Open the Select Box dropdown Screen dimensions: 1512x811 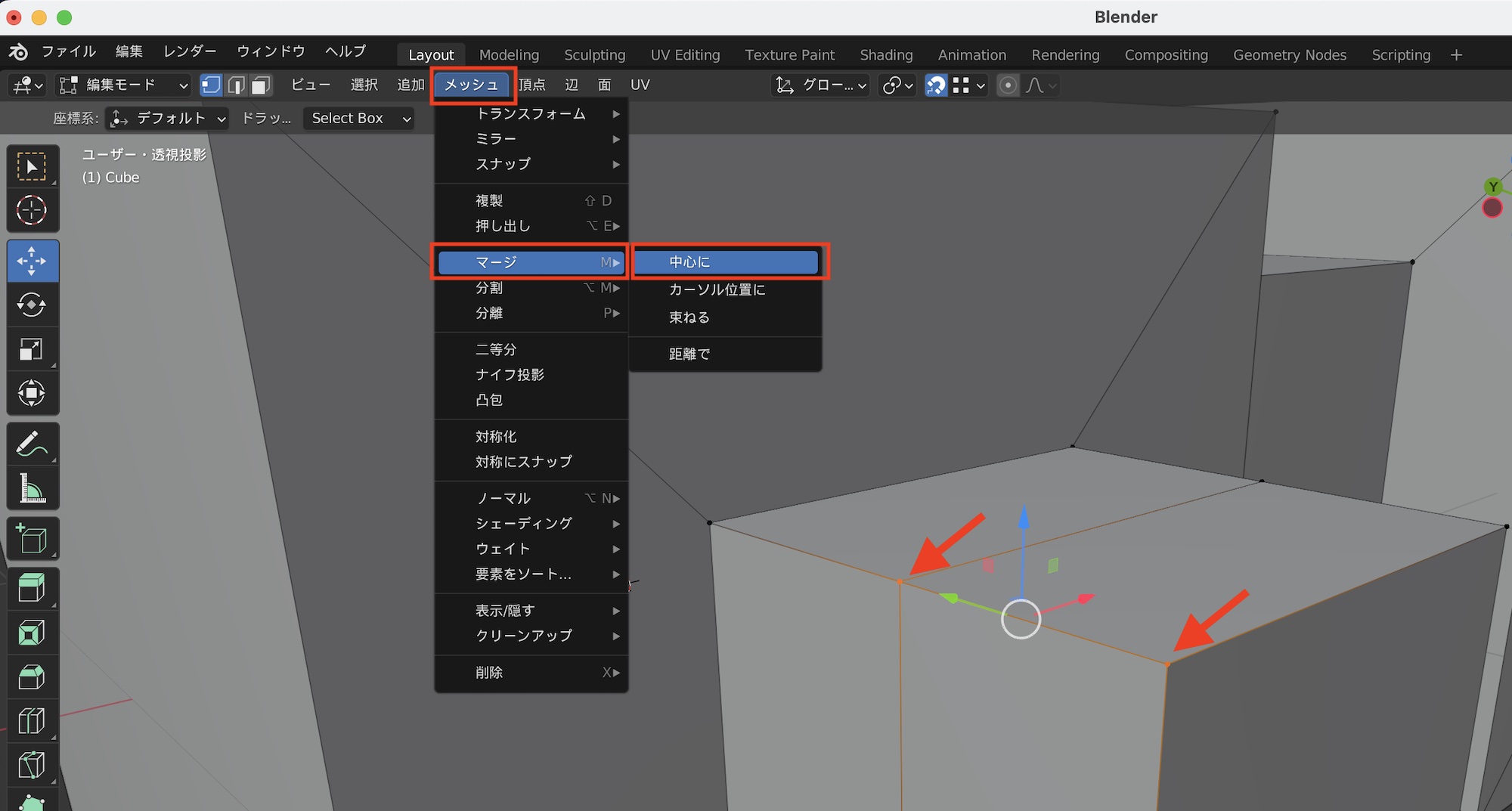click(358, 119)
